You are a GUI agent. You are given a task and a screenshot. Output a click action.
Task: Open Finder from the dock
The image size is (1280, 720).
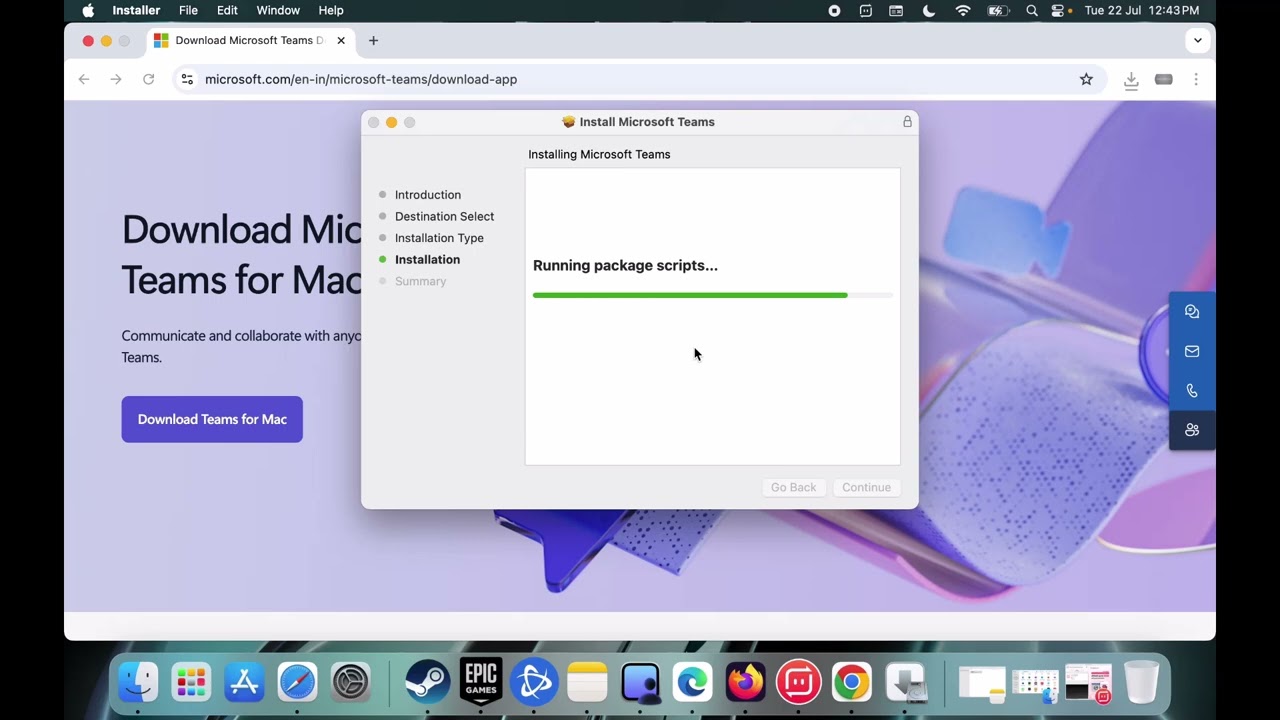pos(138,683)
